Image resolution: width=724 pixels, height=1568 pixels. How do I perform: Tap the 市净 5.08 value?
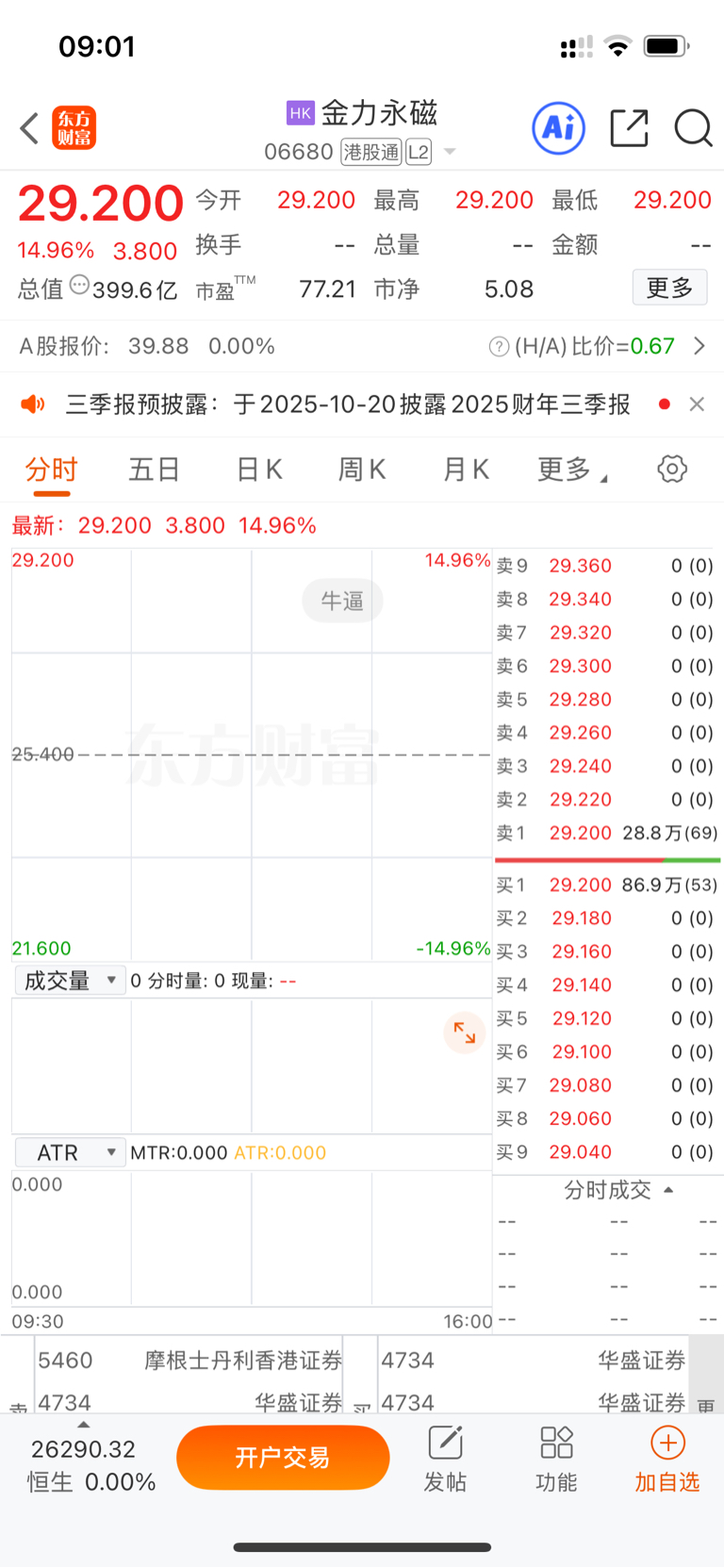(x=509, y=289)
